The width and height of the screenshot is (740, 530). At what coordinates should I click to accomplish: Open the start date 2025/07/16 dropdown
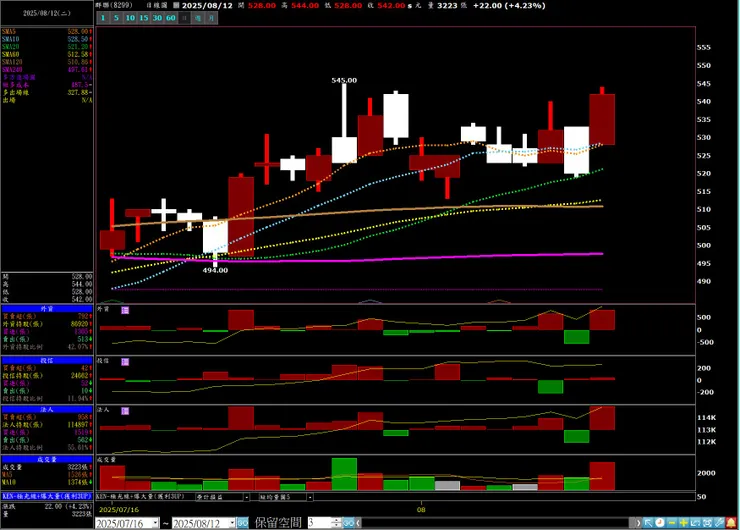click(x=156, y=523)
